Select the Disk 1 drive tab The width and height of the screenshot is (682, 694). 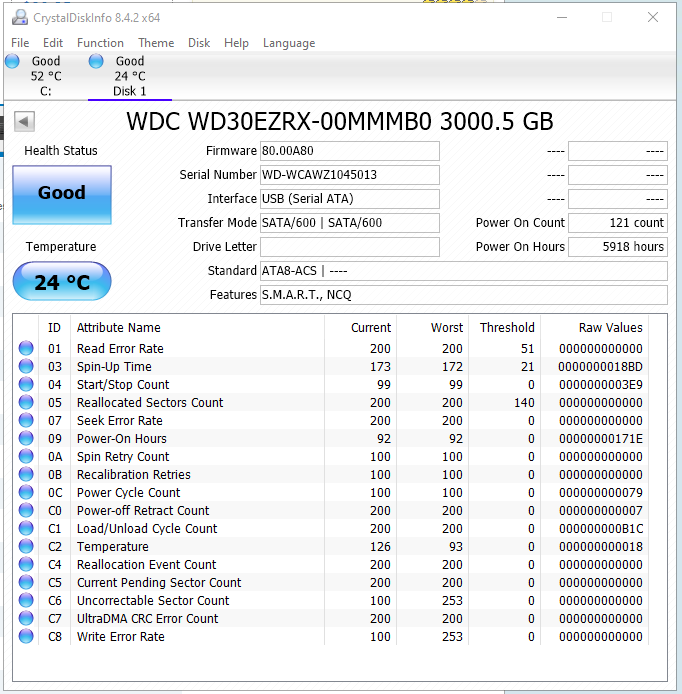pos(130,76)
